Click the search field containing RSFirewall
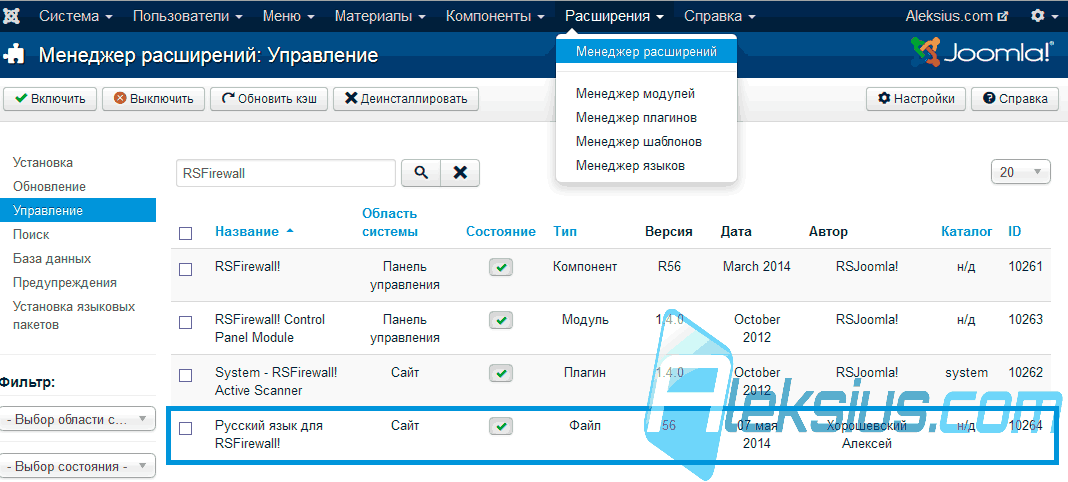The image size is (1068, 482). click(286, 173)
